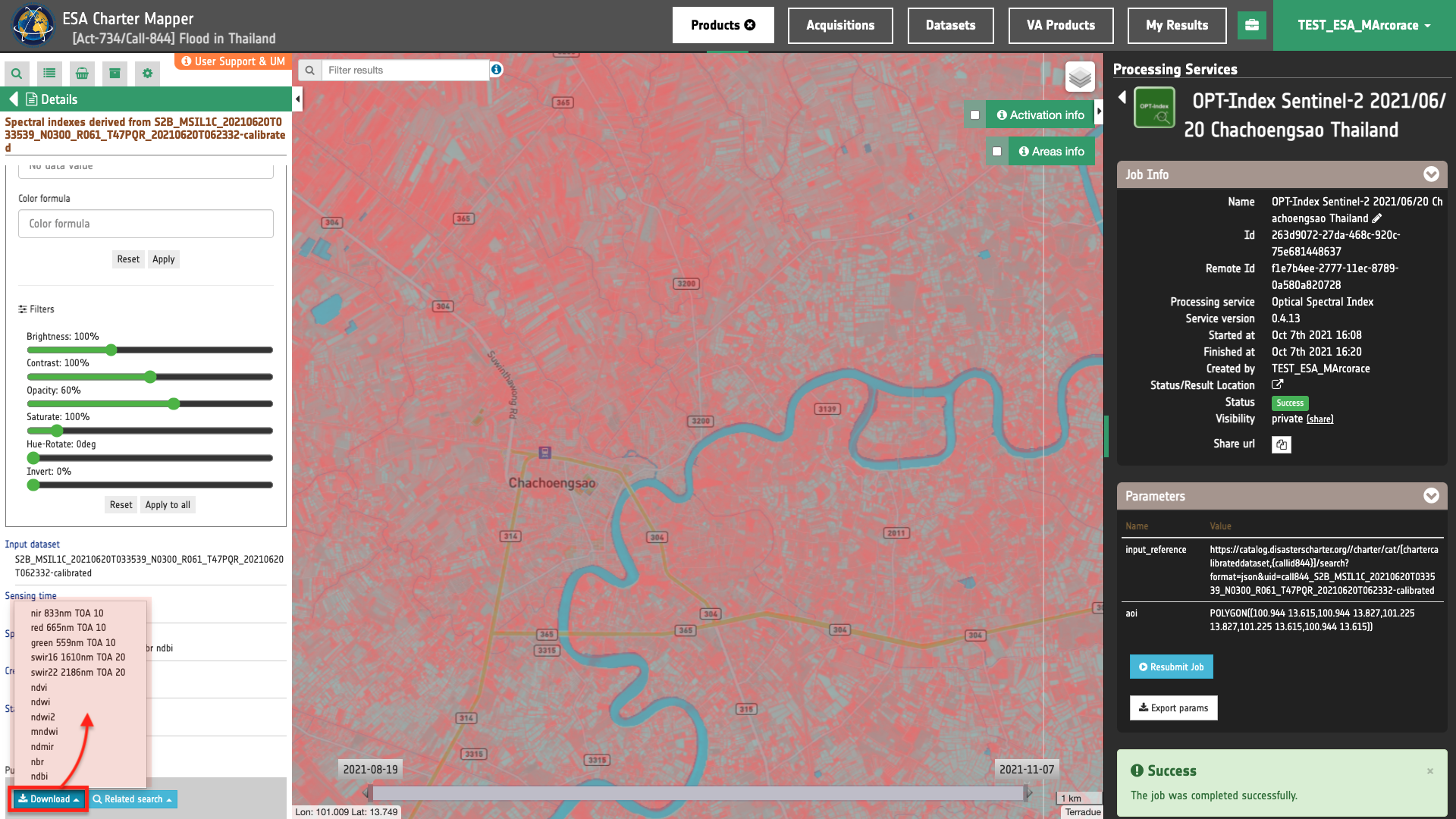Open the map layers stack icon
Viewport: 1456px width, 819px height.
tap(1080, 77)
